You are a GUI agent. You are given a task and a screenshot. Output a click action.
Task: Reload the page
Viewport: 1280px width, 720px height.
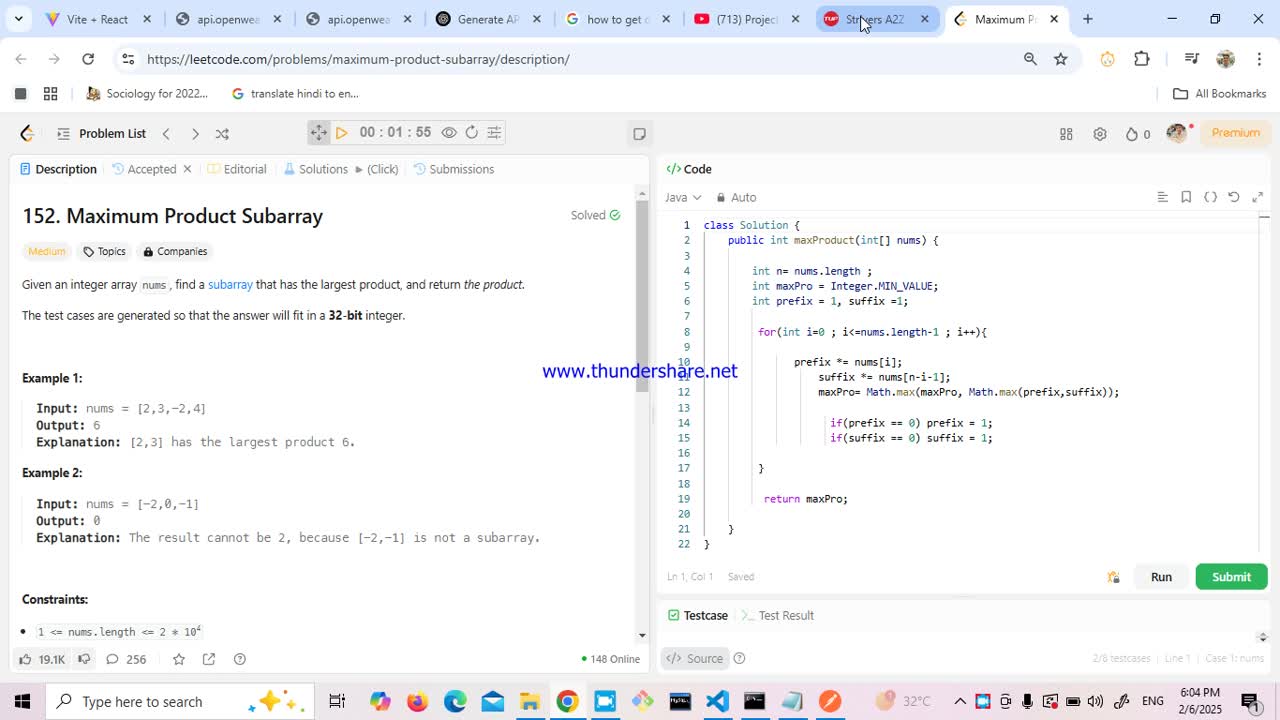tap(88, 59)
